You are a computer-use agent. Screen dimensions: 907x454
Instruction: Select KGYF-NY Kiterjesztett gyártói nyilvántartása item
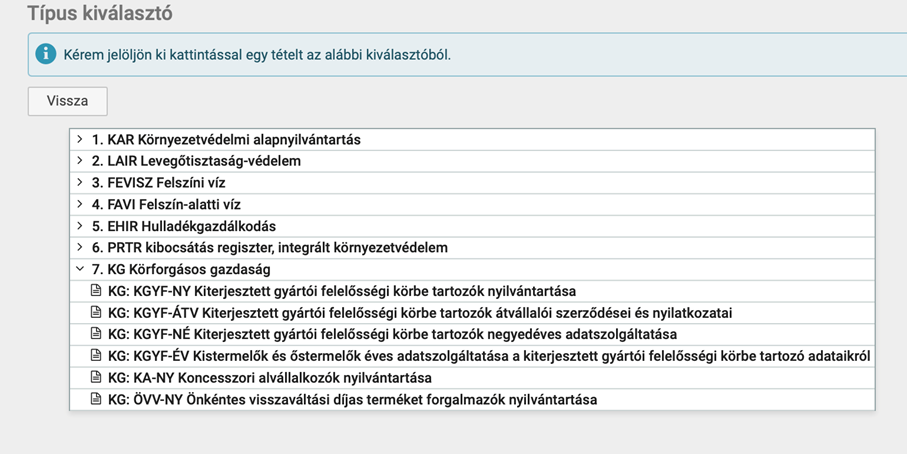click(x=341, y=291)
